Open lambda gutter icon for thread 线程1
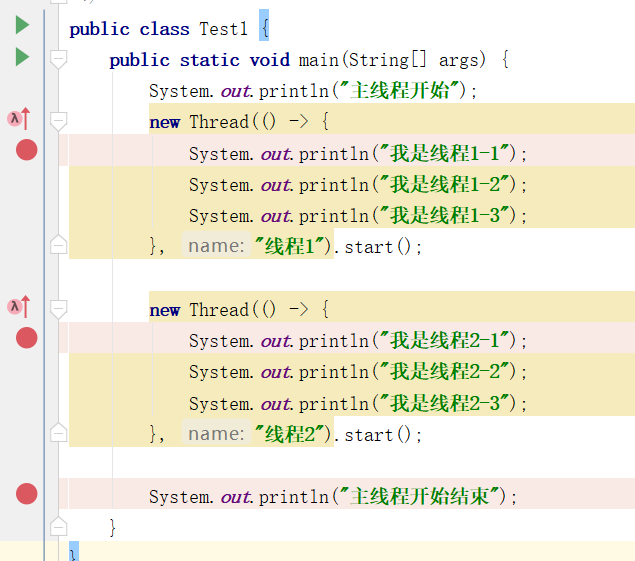The height and width of the screenshot is (561, 635). point(19,119)
